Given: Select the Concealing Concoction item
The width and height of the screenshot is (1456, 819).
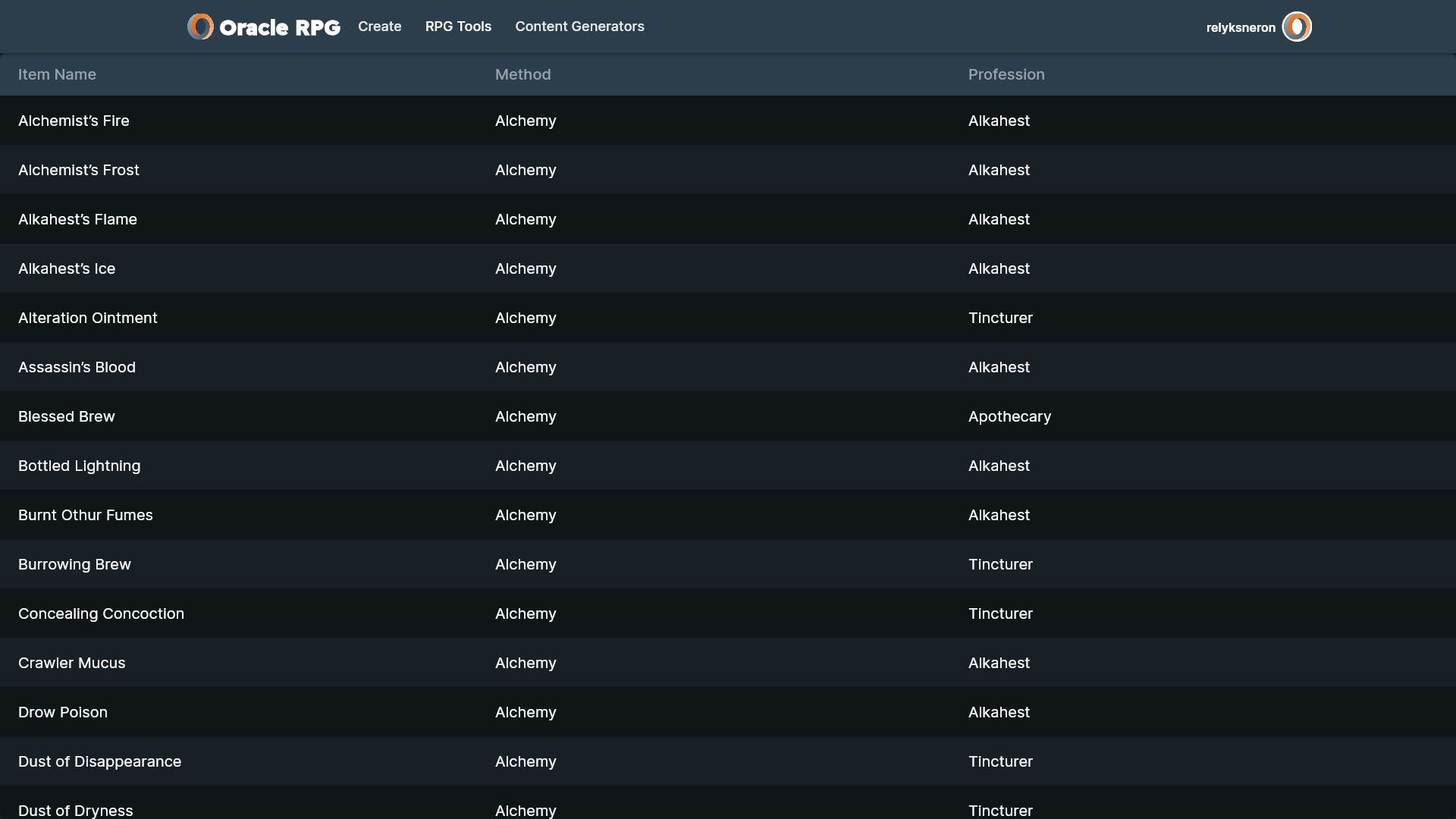Looking at the screenshot, I should click(101, 613).
